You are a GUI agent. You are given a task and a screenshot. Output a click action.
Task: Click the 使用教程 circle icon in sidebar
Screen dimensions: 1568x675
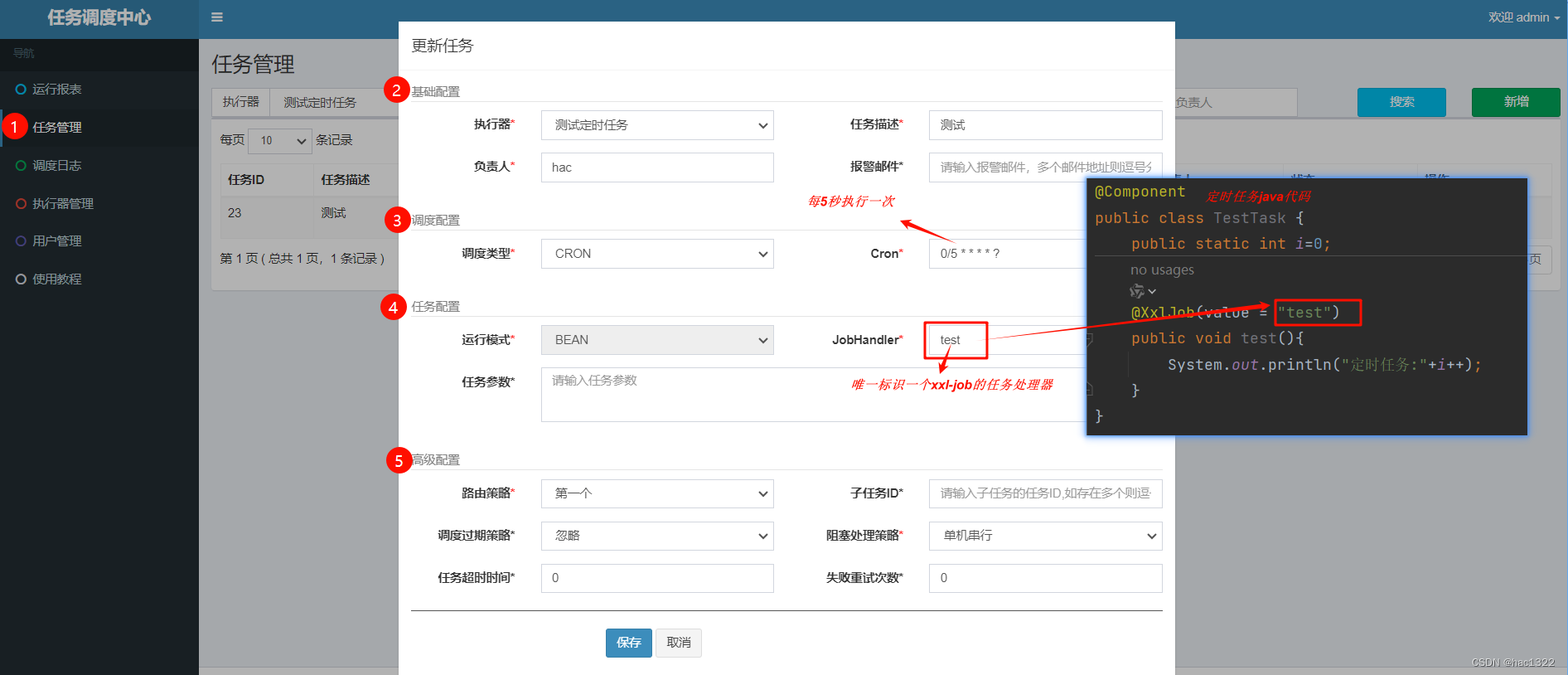click(21, 279)
